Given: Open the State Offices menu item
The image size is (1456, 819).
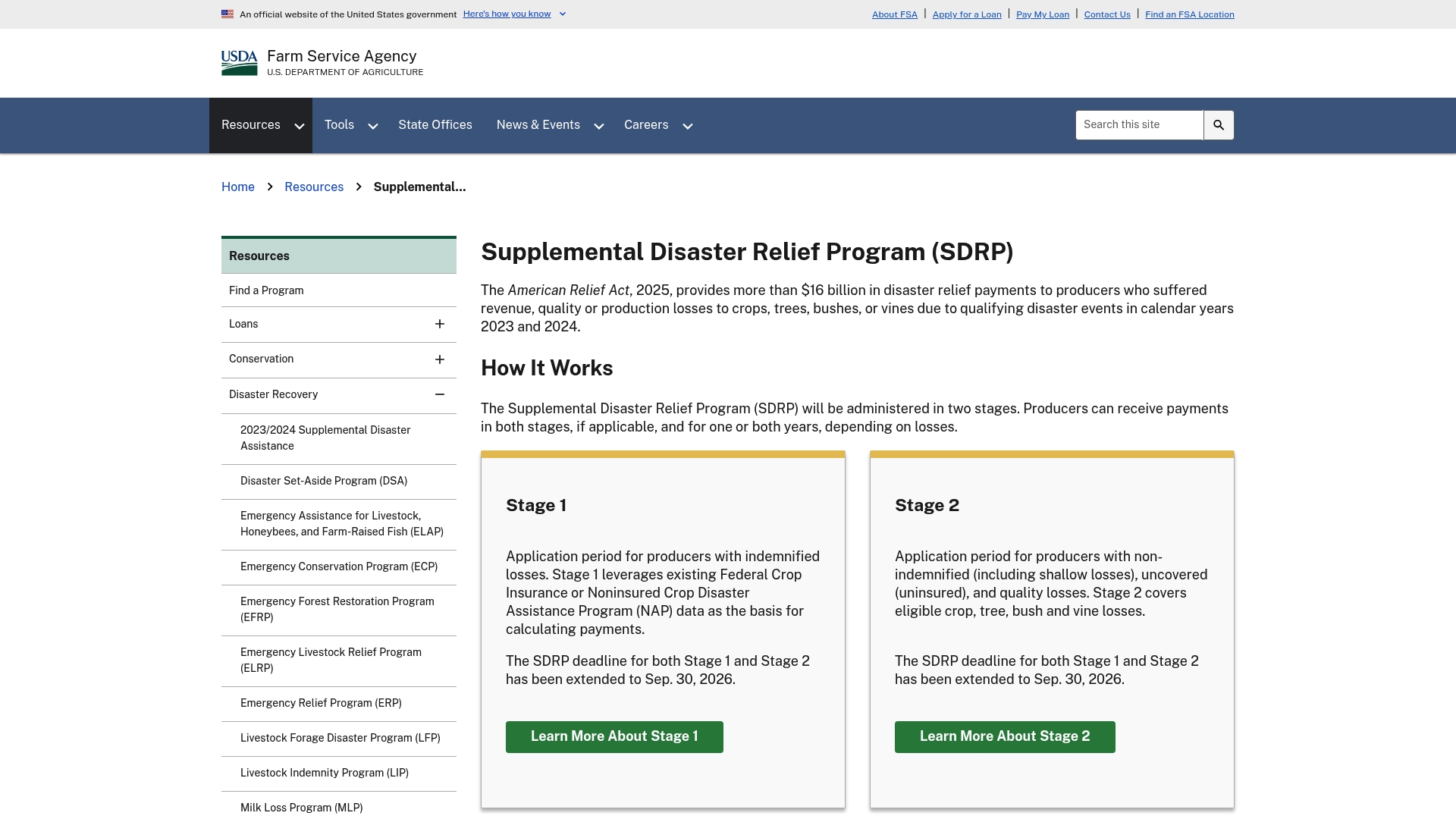Looking at the screenshot, I should pos(435,125).
